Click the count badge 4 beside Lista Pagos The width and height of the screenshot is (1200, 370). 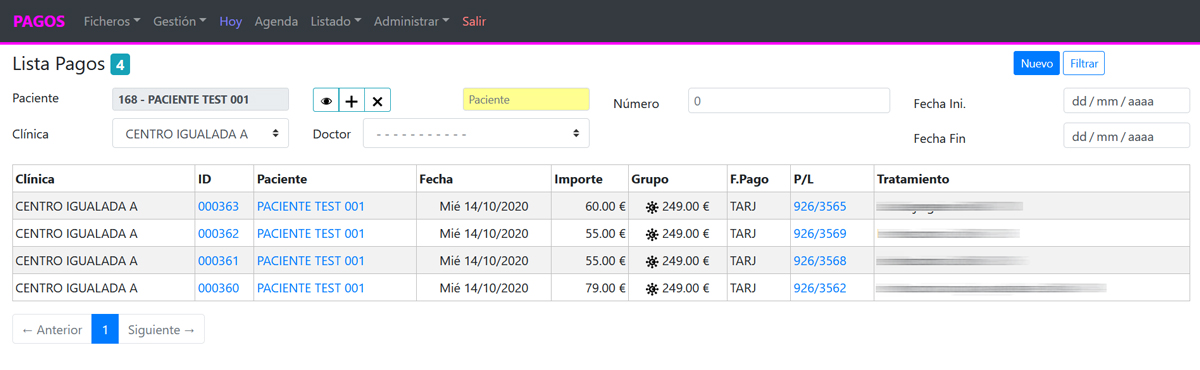120,65
